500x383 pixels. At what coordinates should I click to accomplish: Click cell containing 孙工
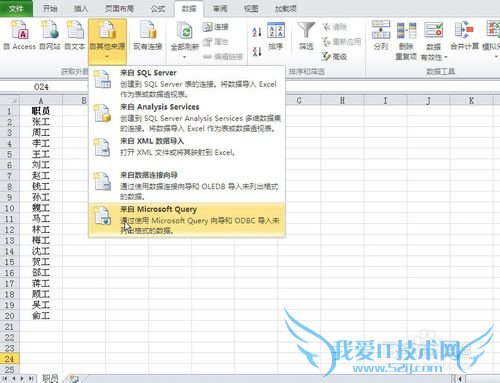pyautogui.click(x=41, y=197)
